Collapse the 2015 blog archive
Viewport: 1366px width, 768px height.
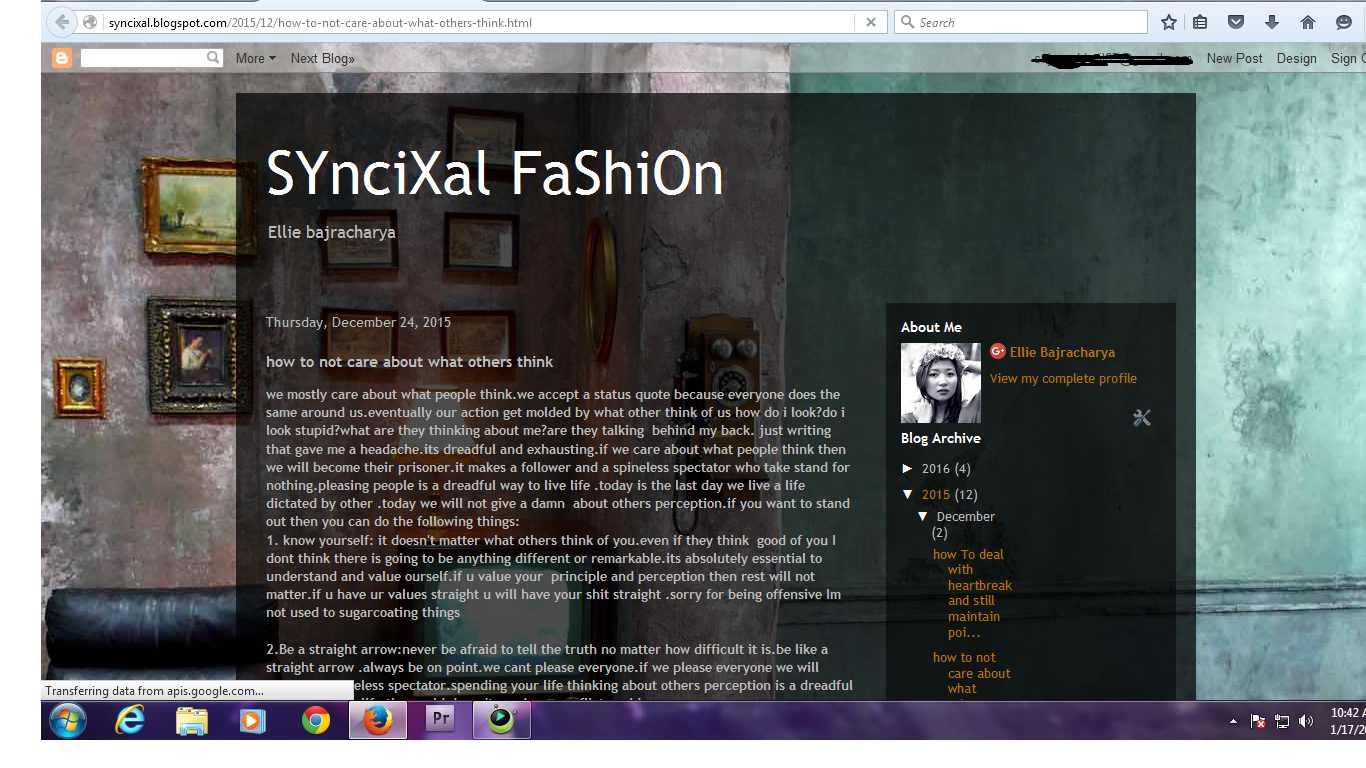908,494
